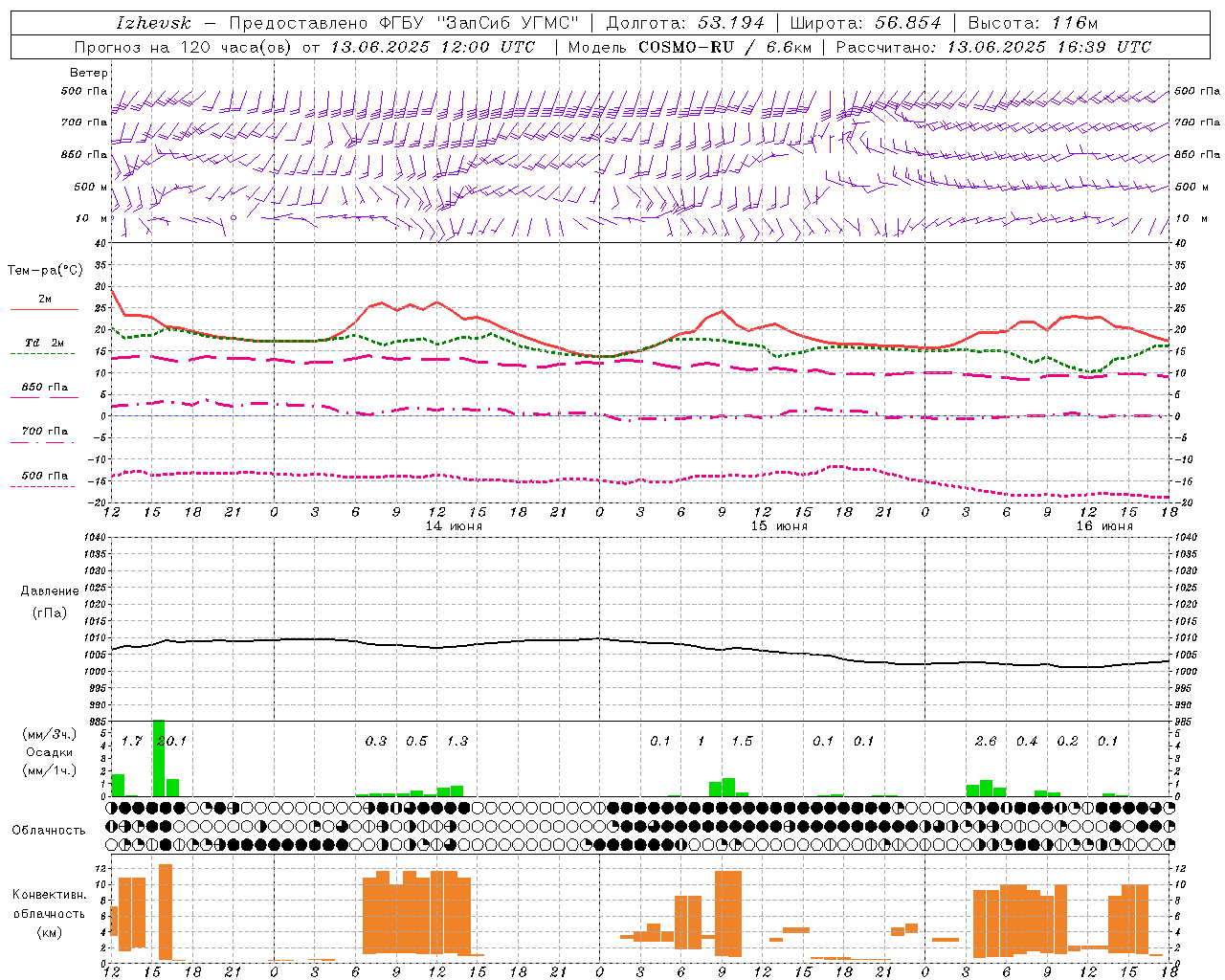Click the 10 м wind level label on left
This screenshot has width=1225, height=980.
(92, 218)
